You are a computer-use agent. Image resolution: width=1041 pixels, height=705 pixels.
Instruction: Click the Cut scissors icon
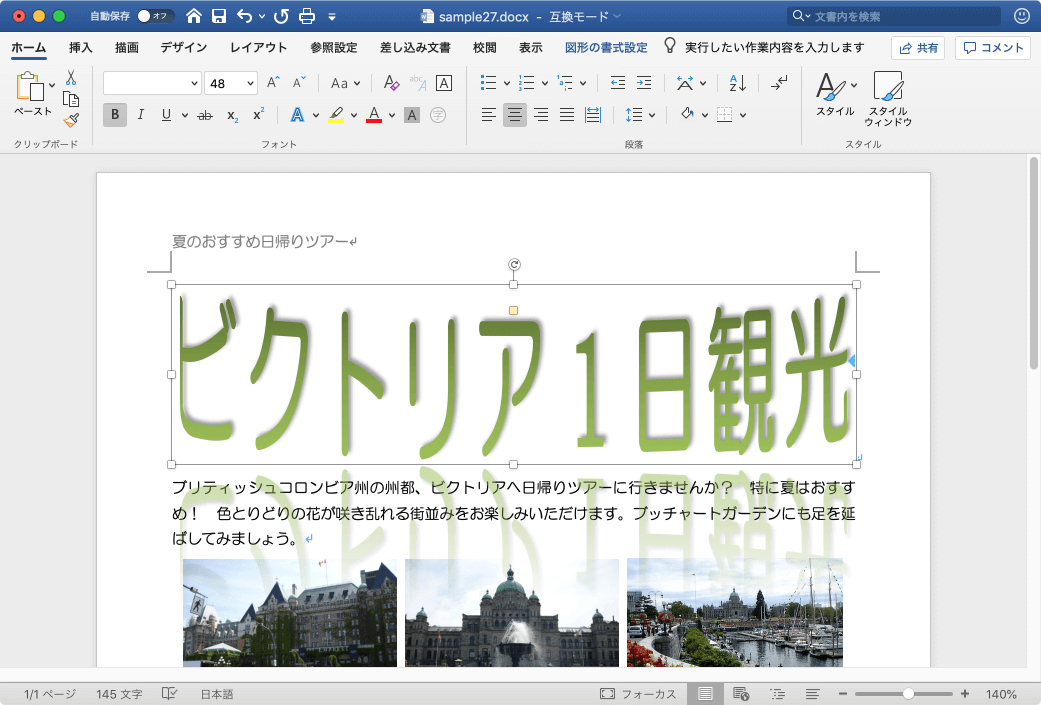[x=71, y=78]
